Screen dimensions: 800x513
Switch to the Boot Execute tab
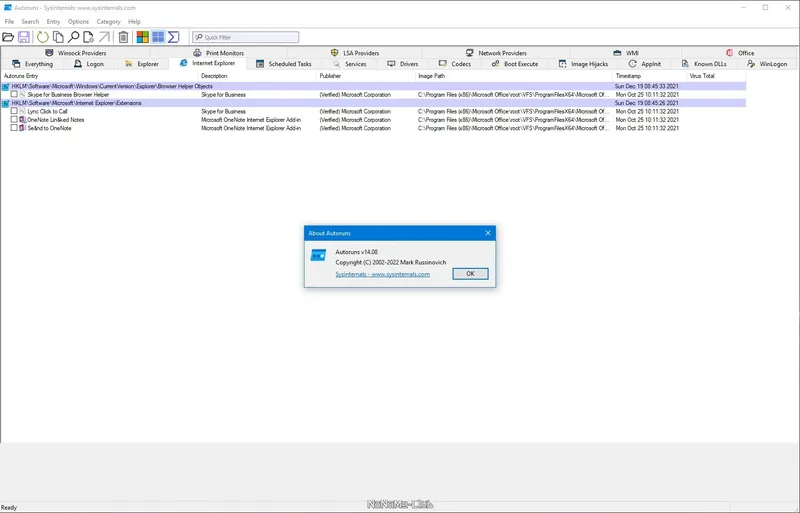click(515, 64)
